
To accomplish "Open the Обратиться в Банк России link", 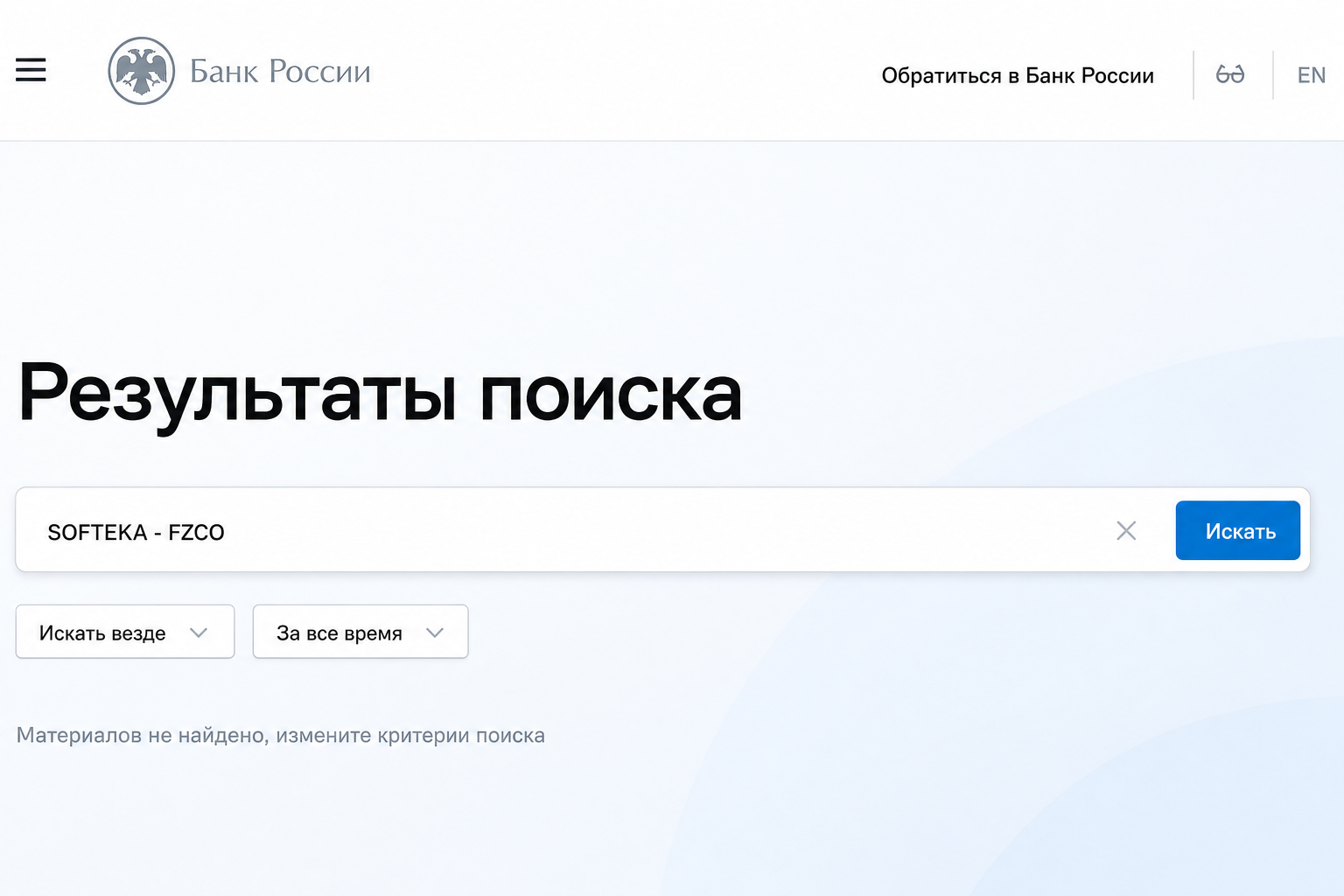I will (x=1018, y=76).
